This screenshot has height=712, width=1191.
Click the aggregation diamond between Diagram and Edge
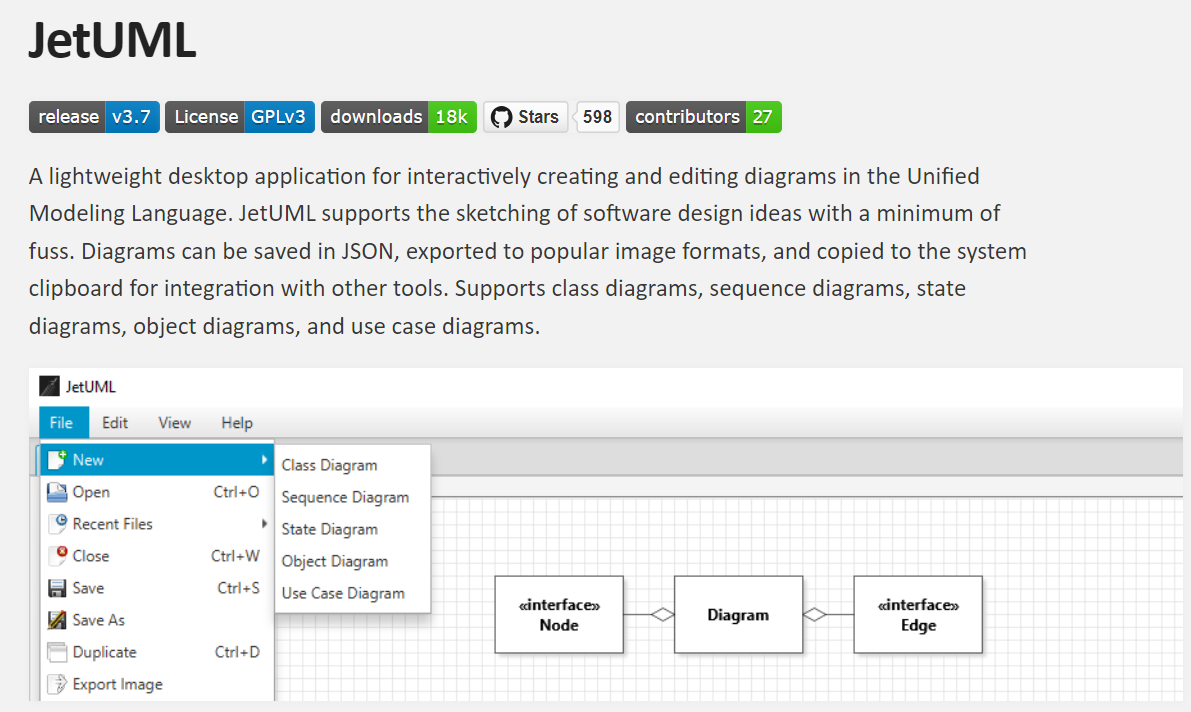815,614
